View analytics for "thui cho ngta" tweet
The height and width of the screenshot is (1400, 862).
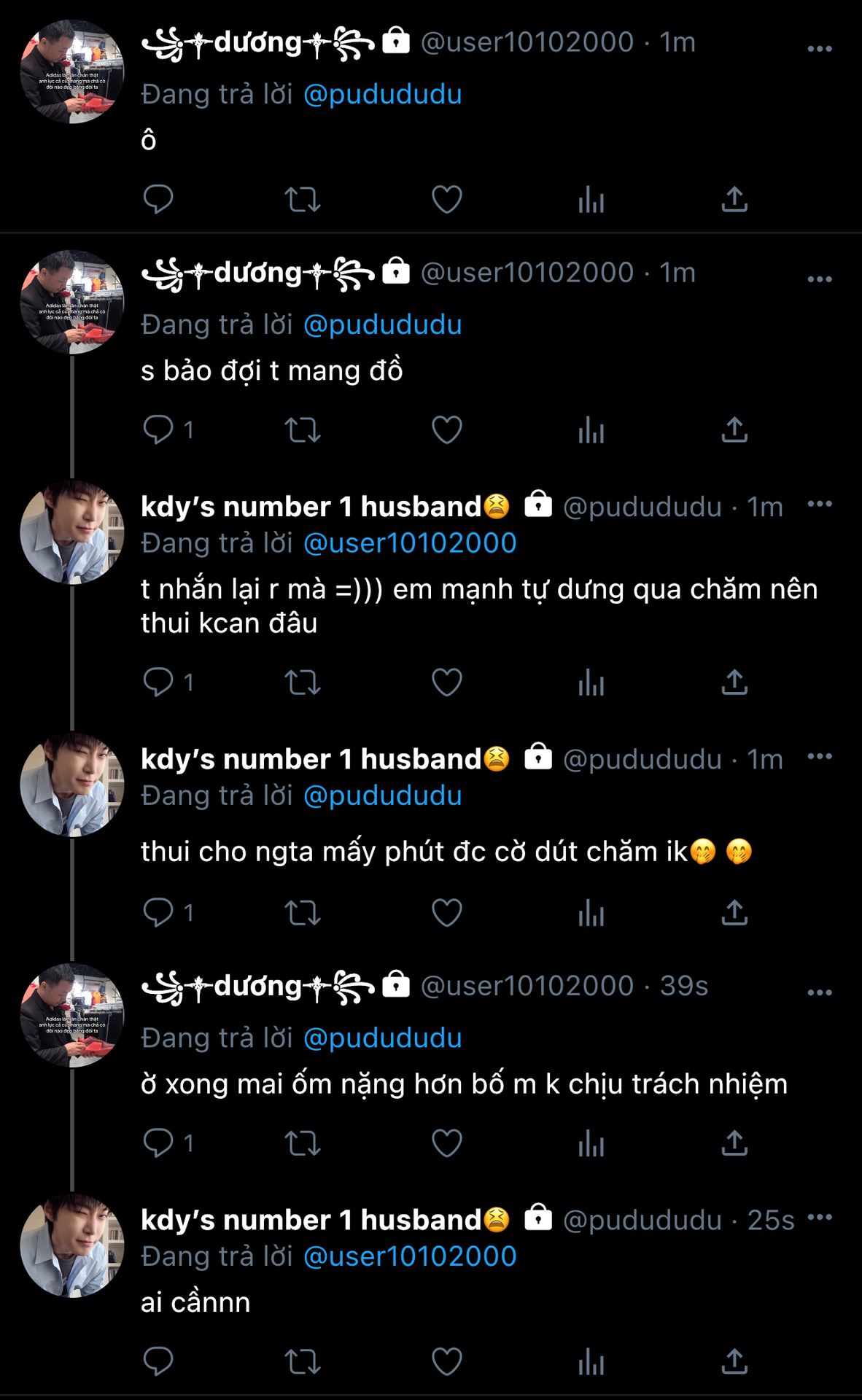point(591,912)
